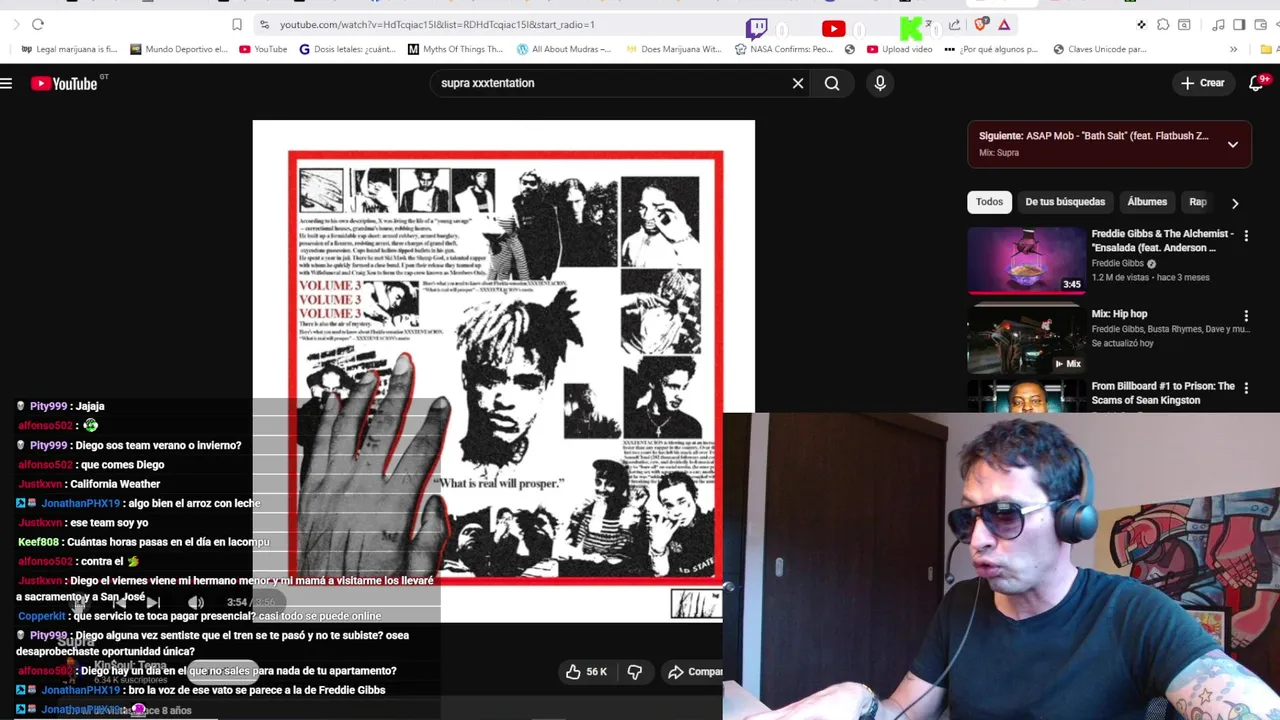Open options menu for "Mix: Hip hop"
1280x720 pixels.
click(1246, 315)
